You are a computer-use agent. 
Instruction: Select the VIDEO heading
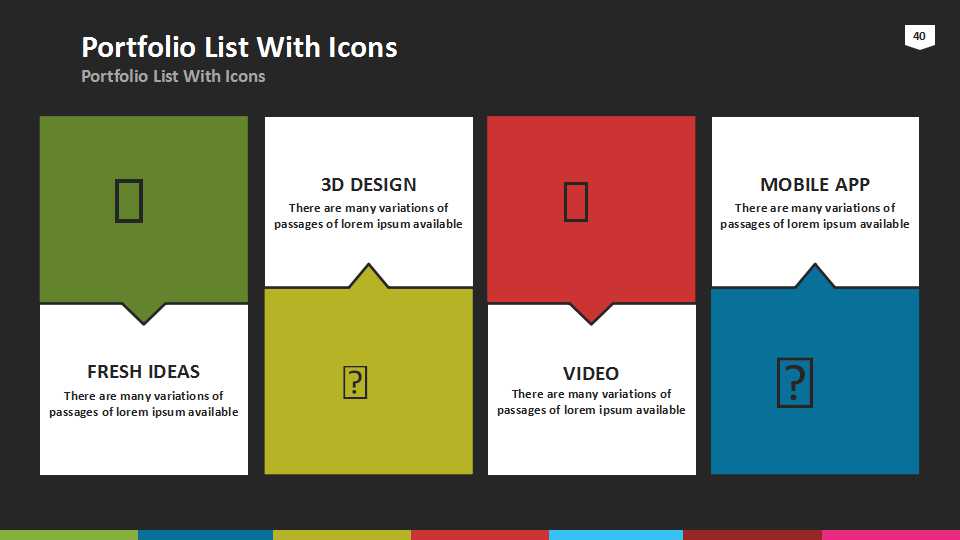[591, 373]
